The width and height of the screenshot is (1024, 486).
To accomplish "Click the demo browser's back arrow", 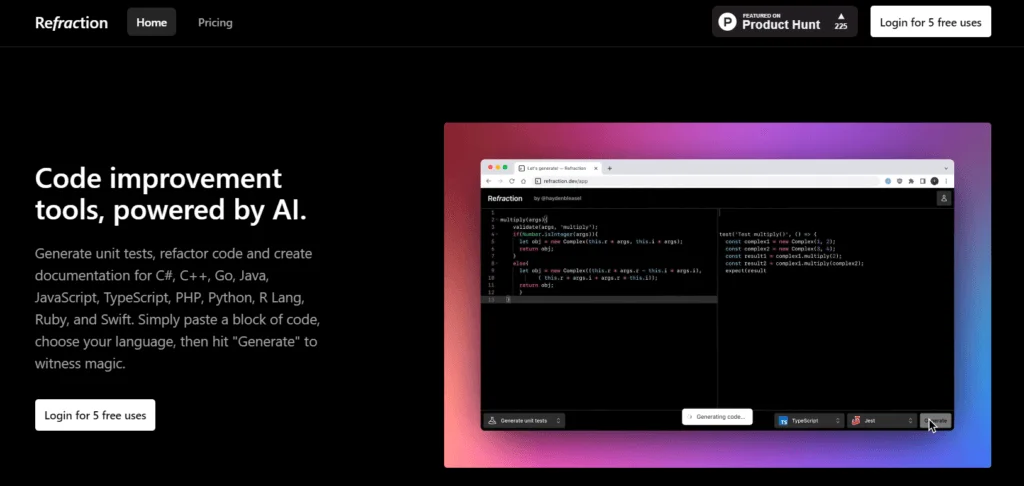I will coord(488,181).
